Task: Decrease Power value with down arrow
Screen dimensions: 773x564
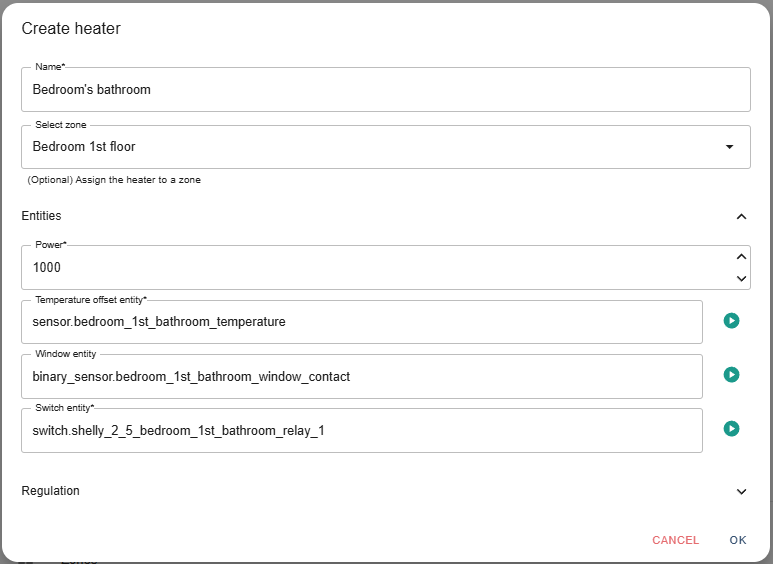Action: tap(741, 279)
